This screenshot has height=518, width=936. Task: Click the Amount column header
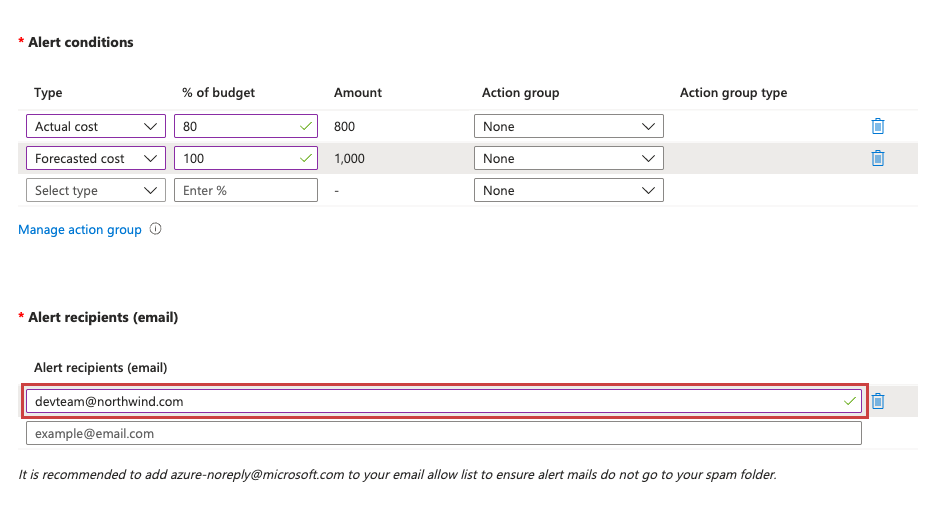pos(358,92)
